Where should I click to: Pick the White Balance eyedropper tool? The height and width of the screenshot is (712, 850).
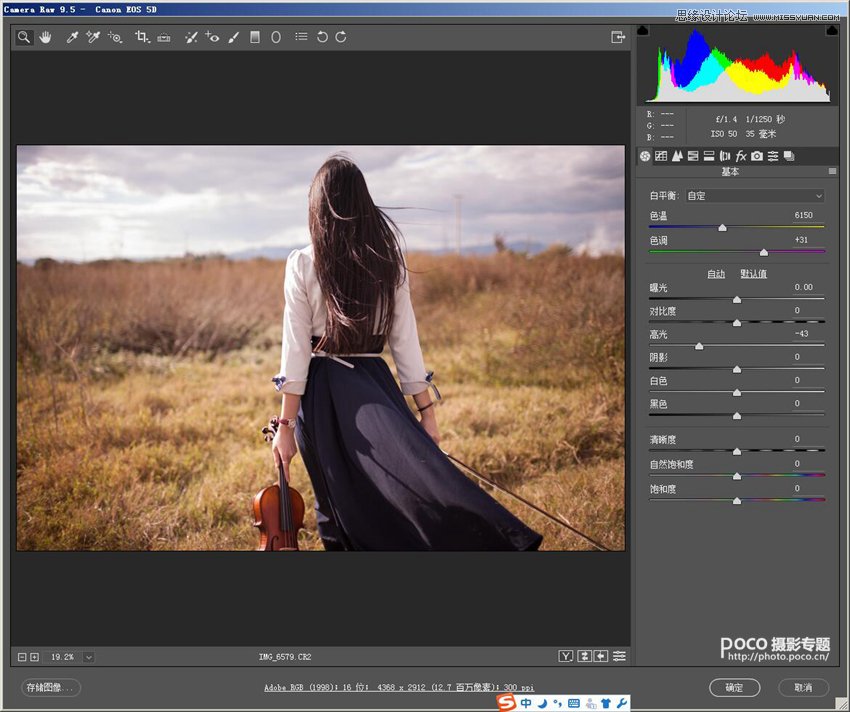click(x=72, y=37)
